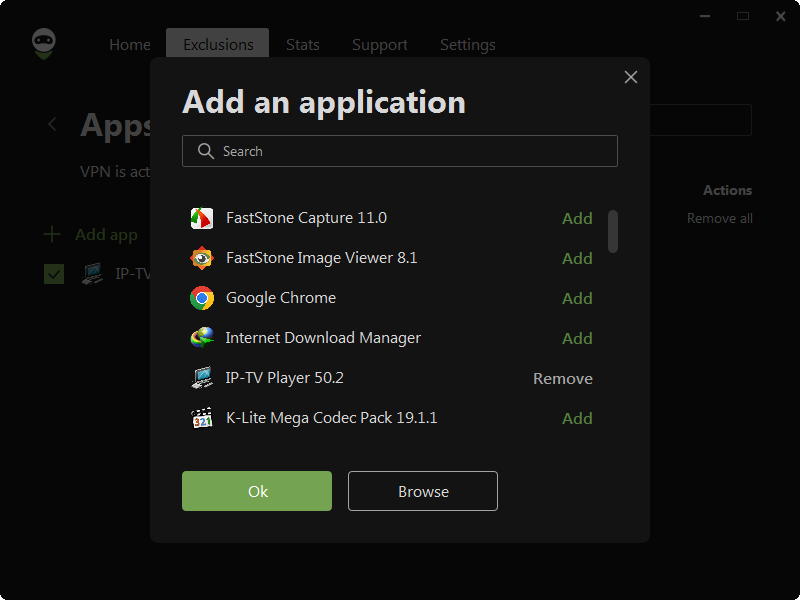Viewport: 800px width, 600px height.
Task: Select the FastStone Image Viewer 8.1 name text
Action: [321, 258]
